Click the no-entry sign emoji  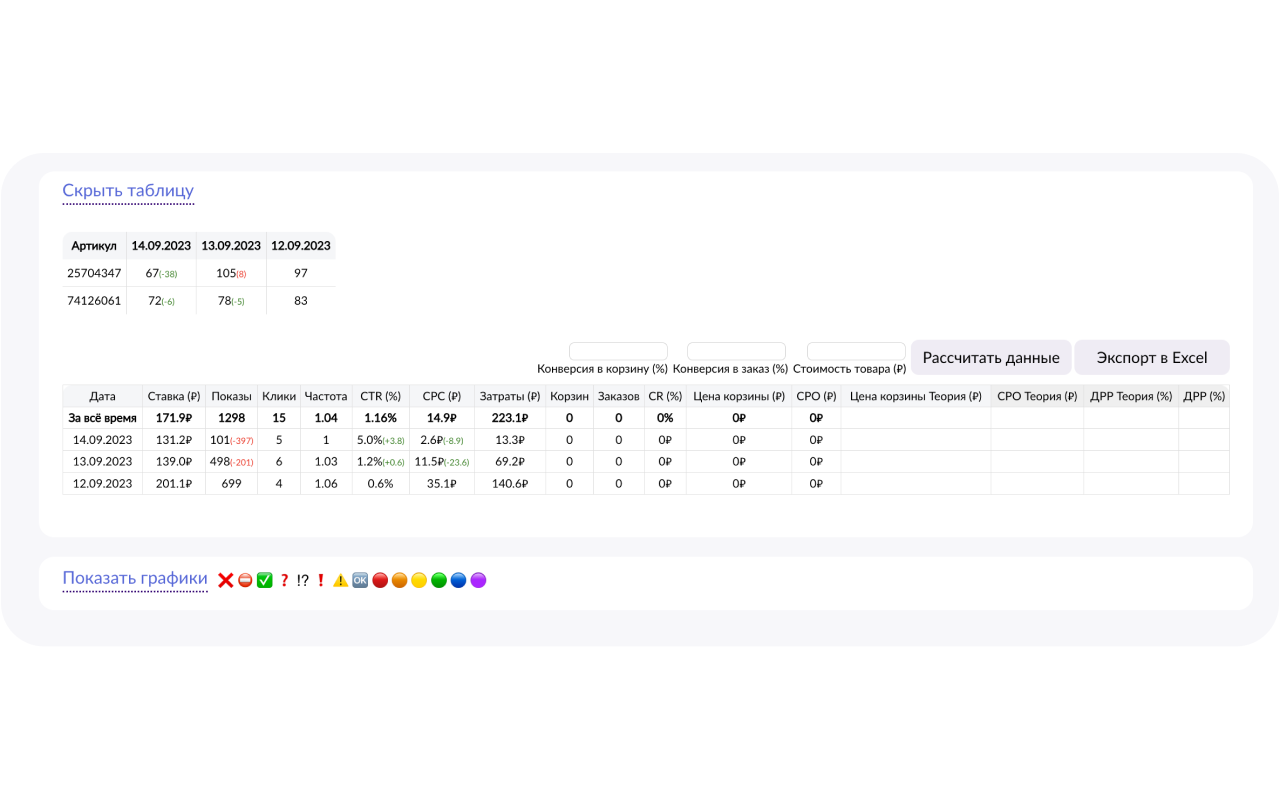(245, 580)
